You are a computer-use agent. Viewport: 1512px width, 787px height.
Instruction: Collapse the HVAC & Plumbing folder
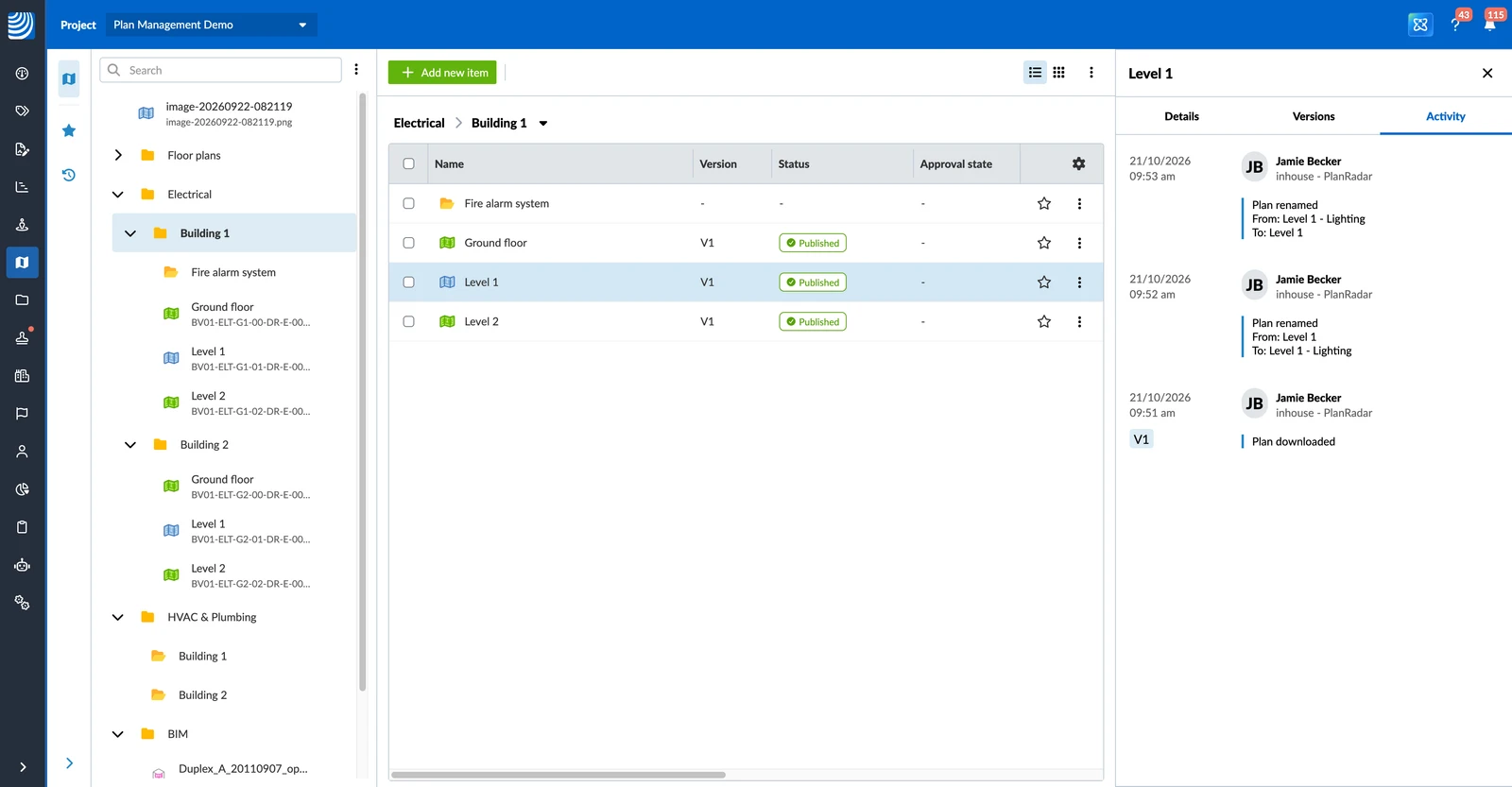tap(118, 618)
